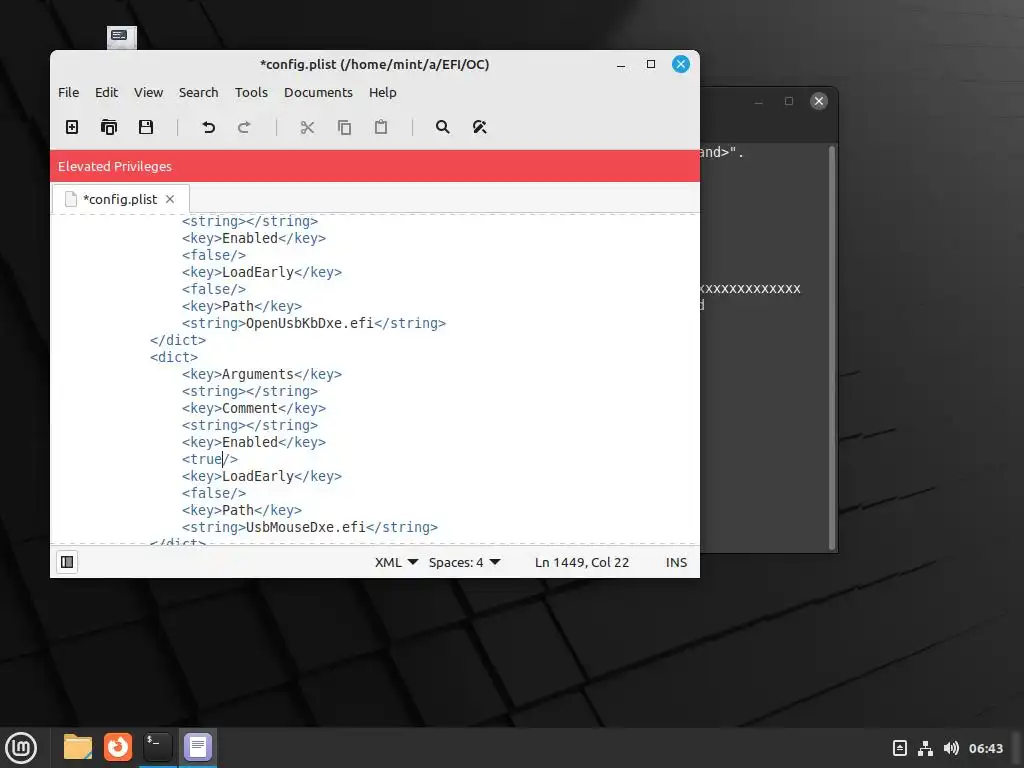Maximize the text editor window
This screenshot has width=1024, height=768.
pyautogui.click(x=651, y=64)
